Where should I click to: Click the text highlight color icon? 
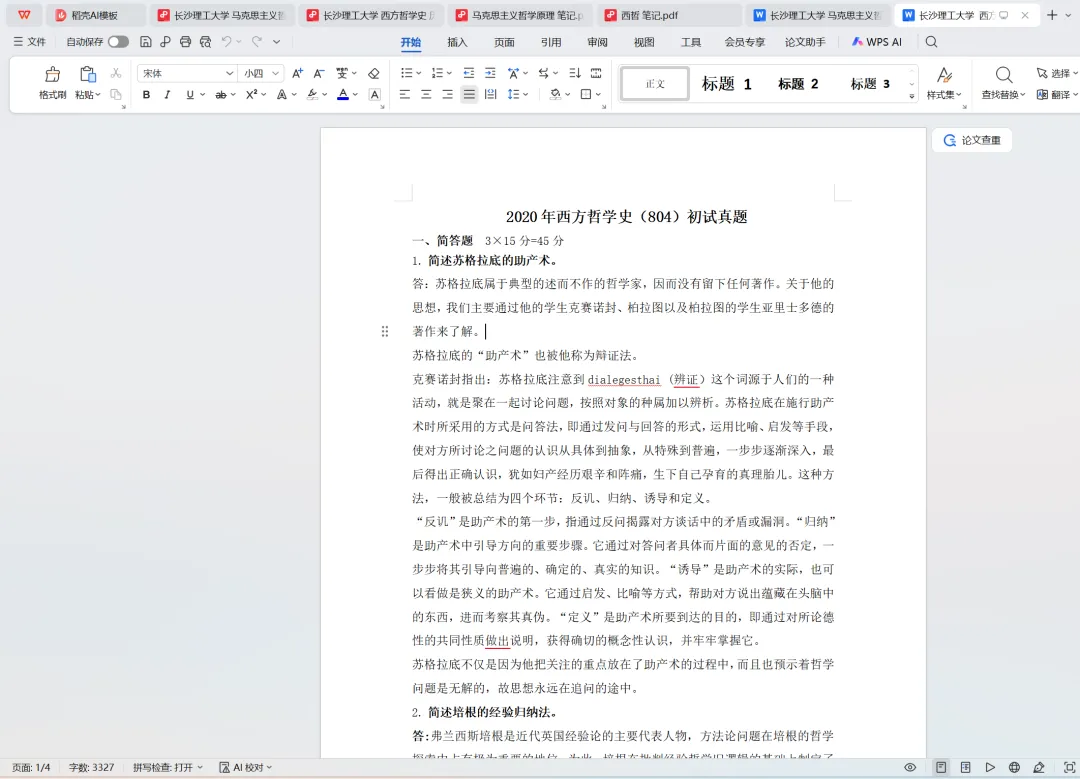[313, 94]
